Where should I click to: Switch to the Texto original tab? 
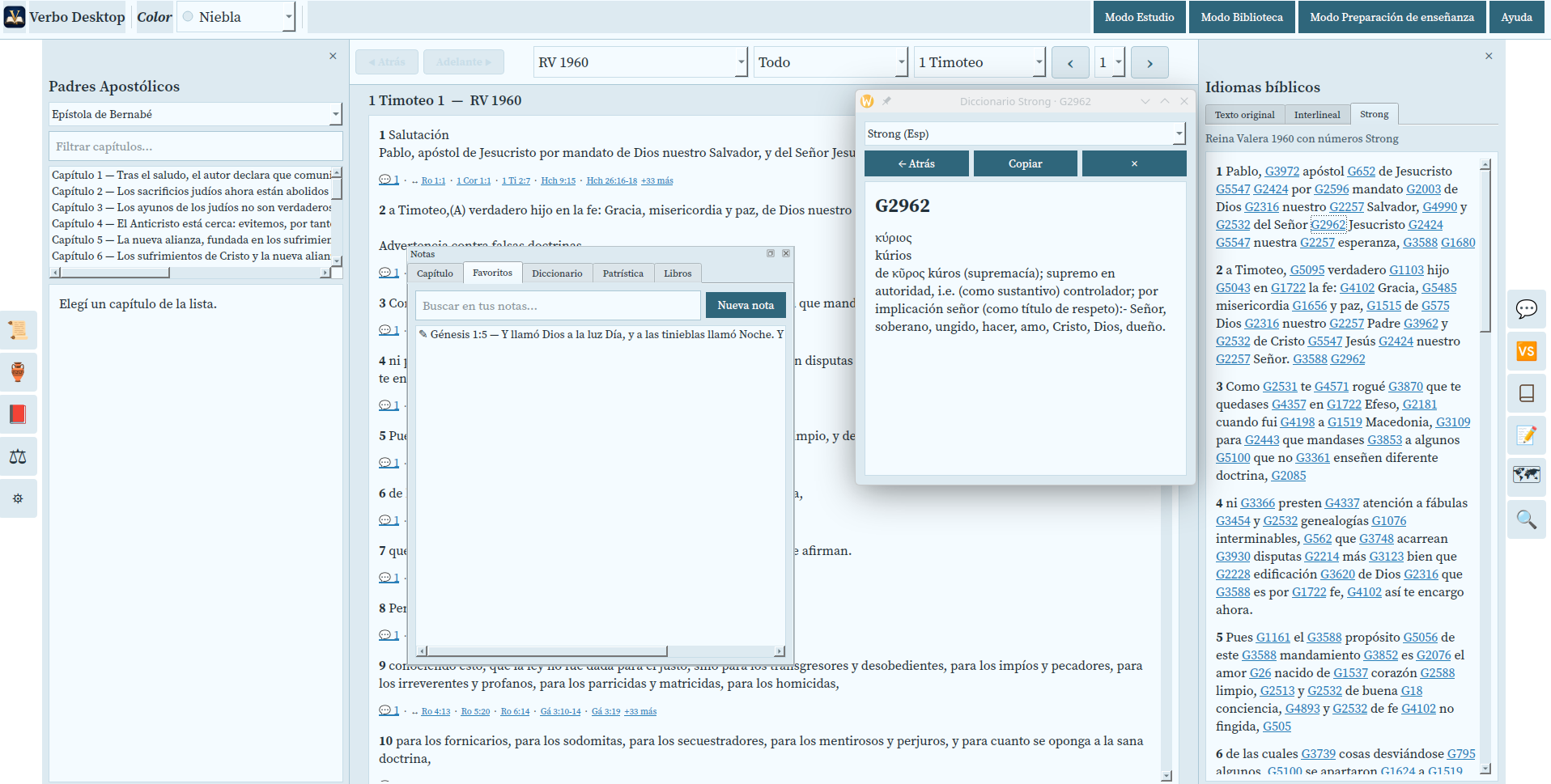pyautogui.click(x=1244, y=115)
